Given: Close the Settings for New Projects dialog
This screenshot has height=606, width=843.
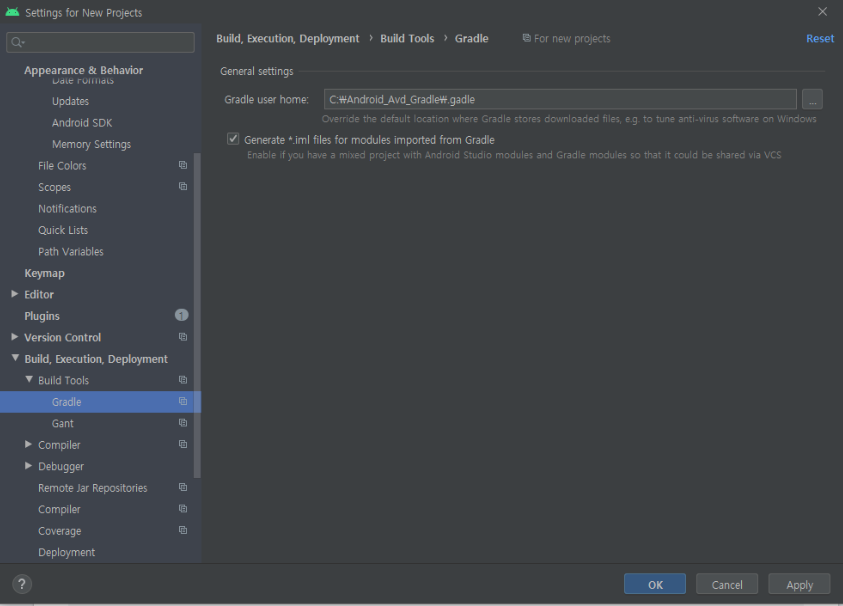Looking at the screenshot, I should (823, 12).
